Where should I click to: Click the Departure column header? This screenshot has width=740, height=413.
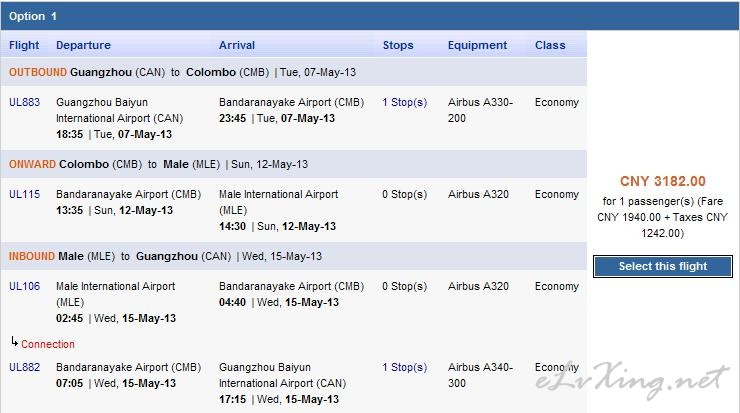[x=83, y=45]
